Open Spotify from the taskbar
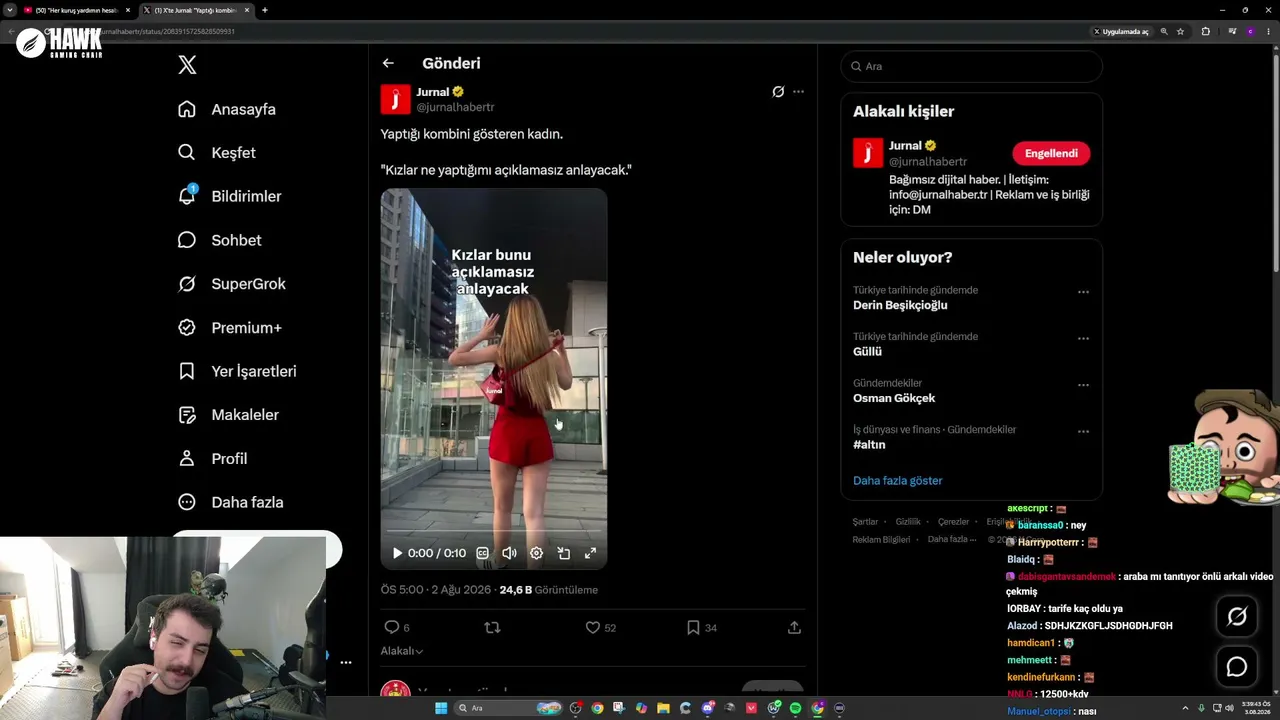This screenshot has height=720, width=1280. pos(795,708)
